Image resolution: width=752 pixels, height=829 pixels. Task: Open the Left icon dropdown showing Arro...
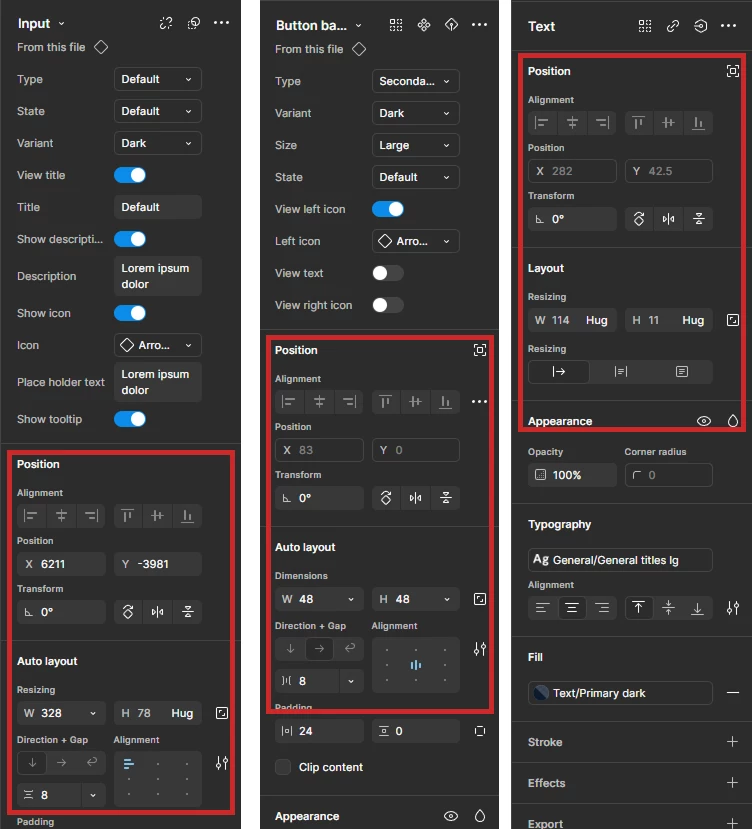[416, 241]
